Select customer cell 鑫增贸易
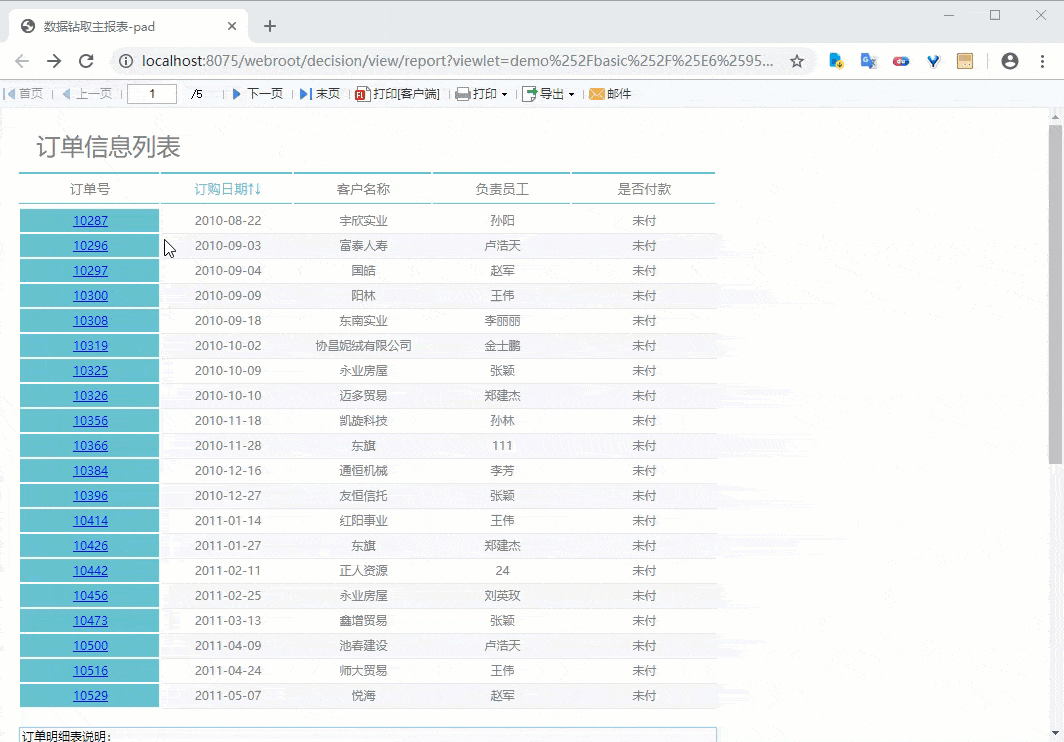The image size is (1064, 742). click(363, 620)
